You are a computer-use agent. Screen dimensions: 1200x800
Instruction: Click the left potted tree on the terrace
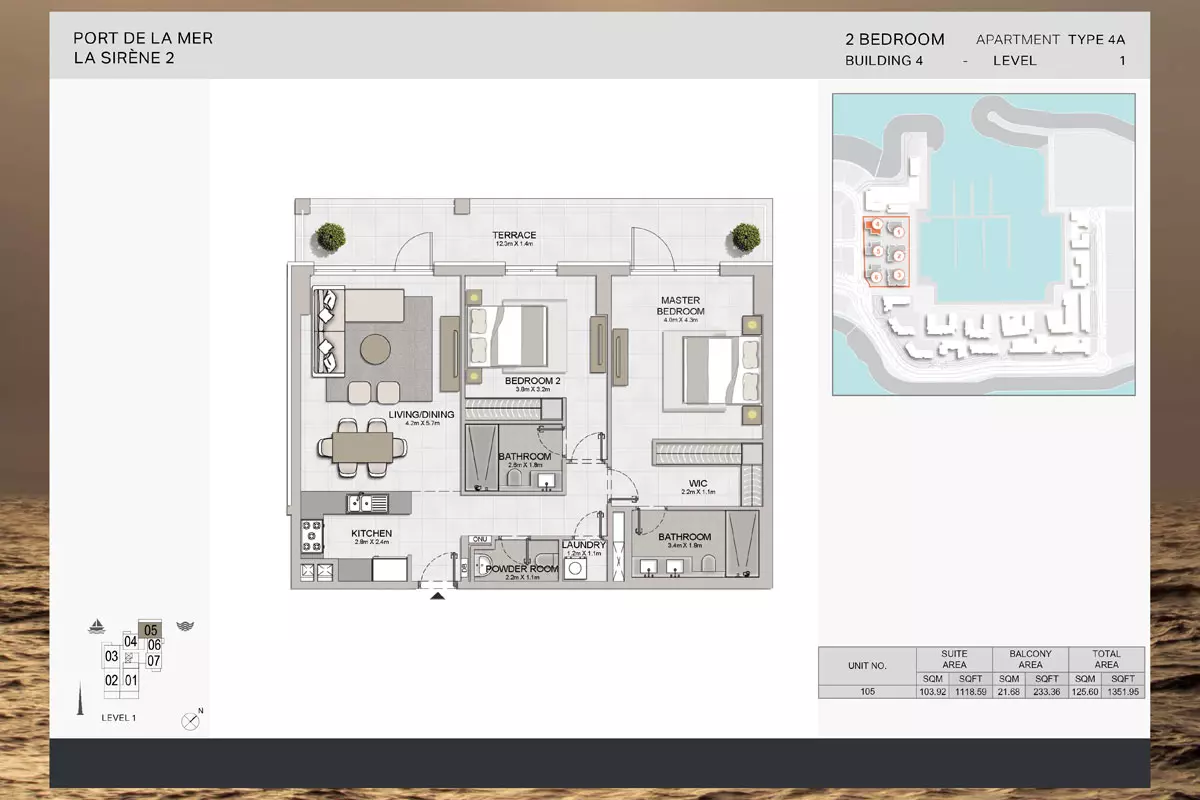click(x=329, y=237)
